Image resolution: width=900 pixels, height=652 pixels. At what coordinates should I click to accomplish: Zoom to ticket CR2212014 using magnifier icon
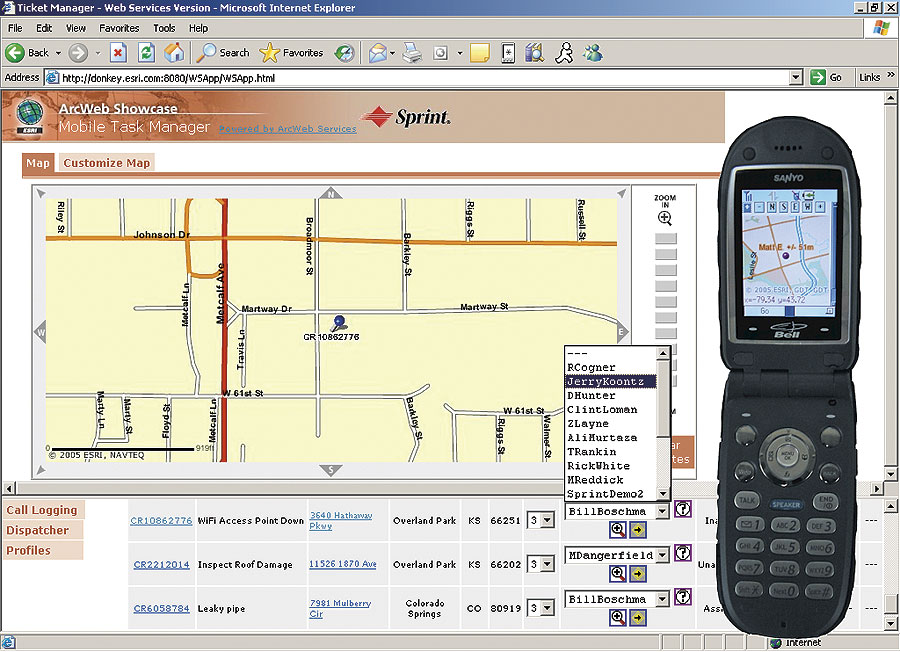coord(618,573)
